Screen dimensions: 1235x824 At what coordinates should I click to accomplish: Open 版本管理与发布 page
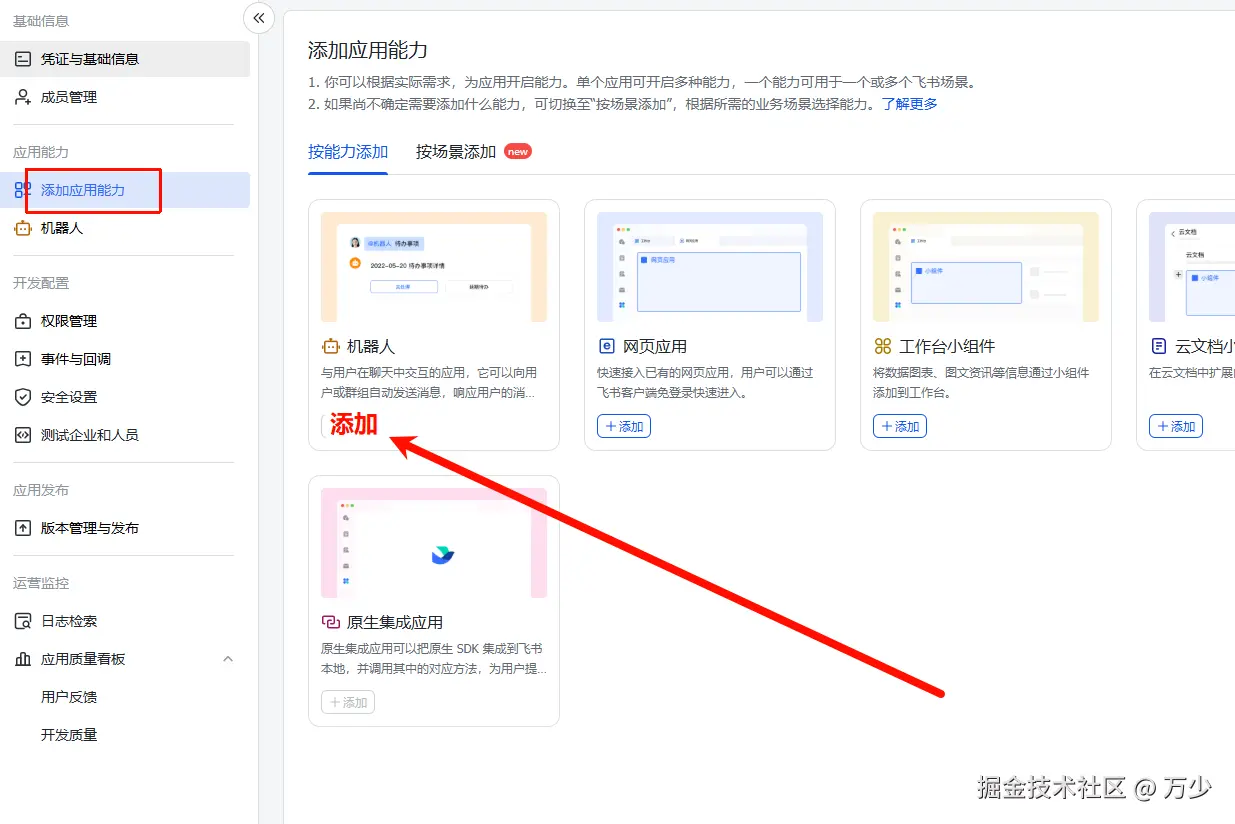tap(125, 528)
